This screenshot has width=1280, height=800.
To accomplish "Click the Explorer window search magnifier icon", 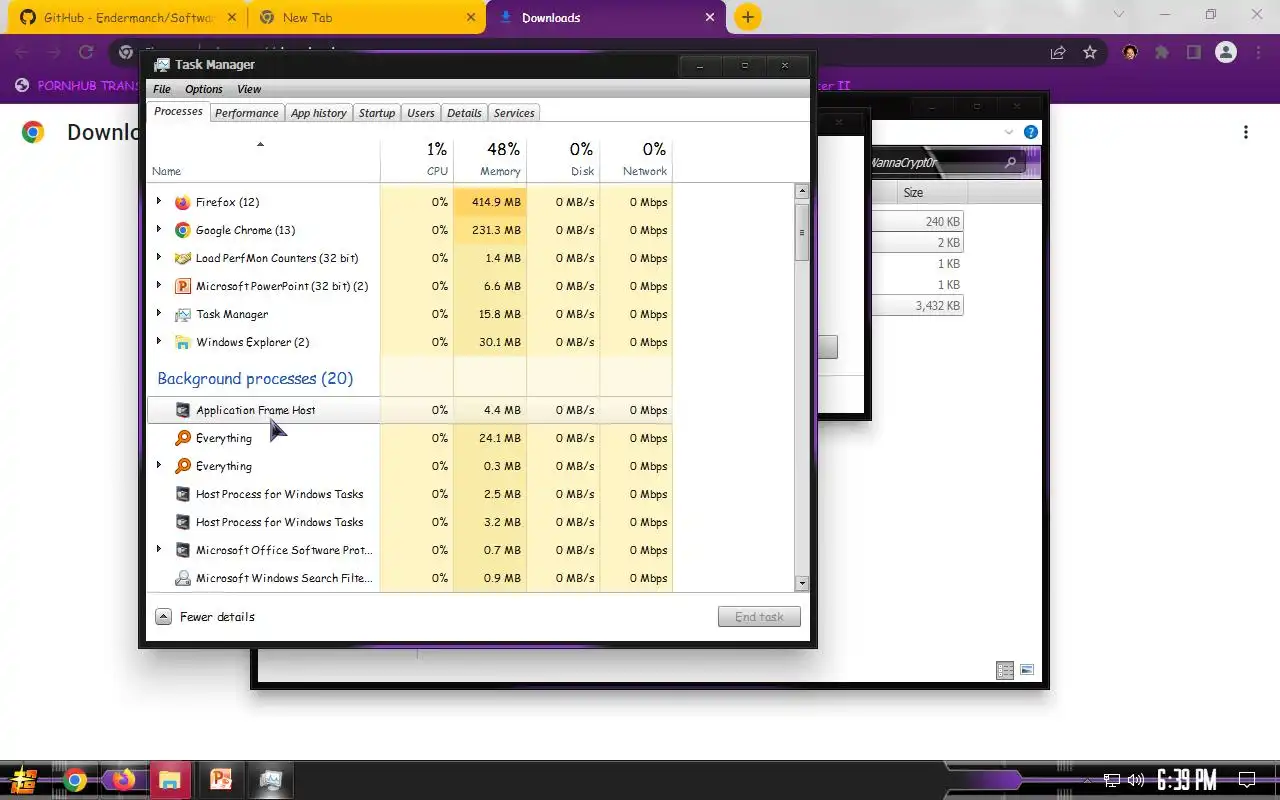I will 1010,162.
